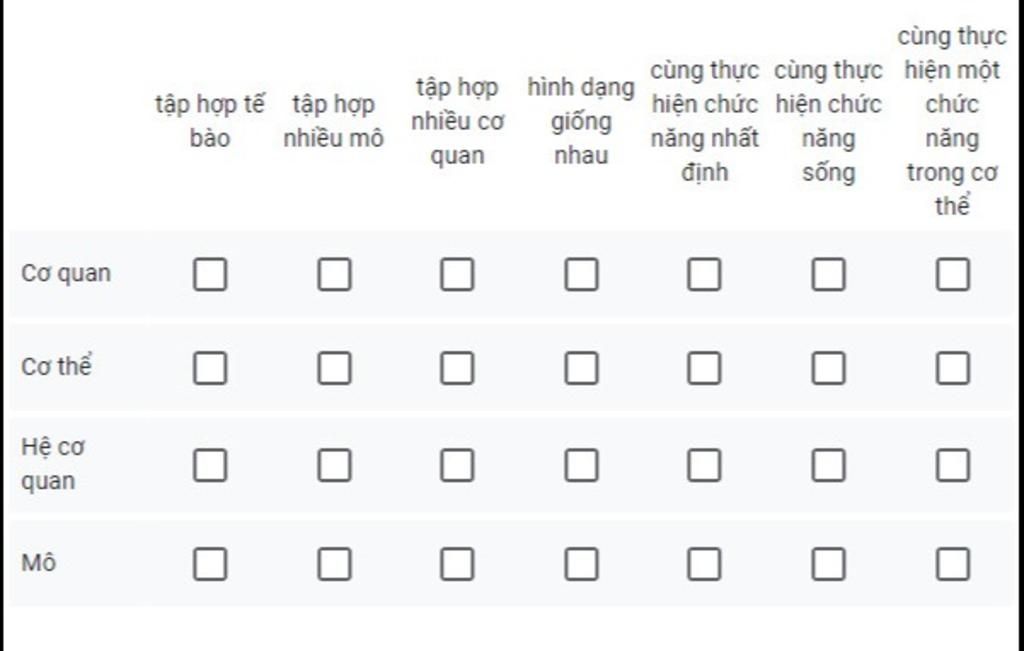
Task: Tick 'cùng thực hiện chức năng nhất định' for Cơ thể
Action: pos(704,369)
